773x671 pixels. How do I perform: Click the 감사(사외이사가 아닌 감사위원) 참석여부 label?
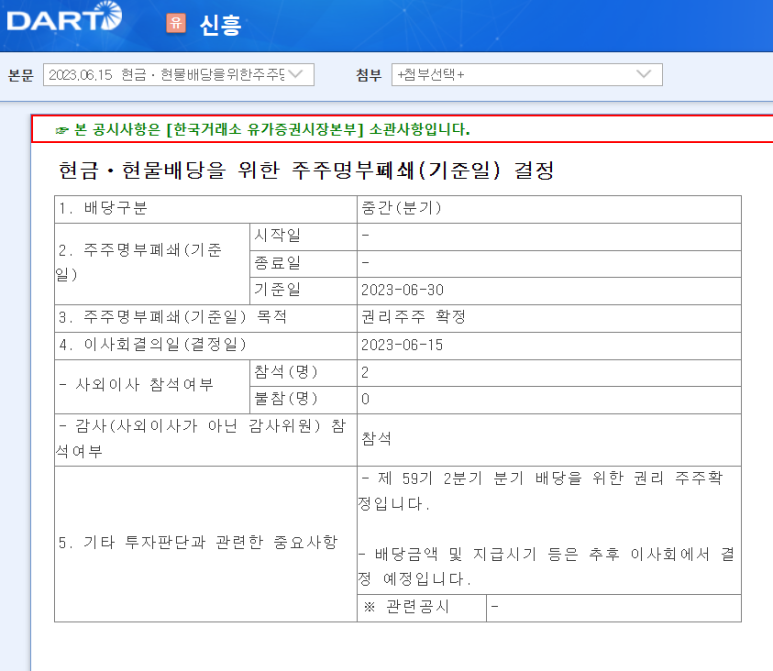(201, 438)
